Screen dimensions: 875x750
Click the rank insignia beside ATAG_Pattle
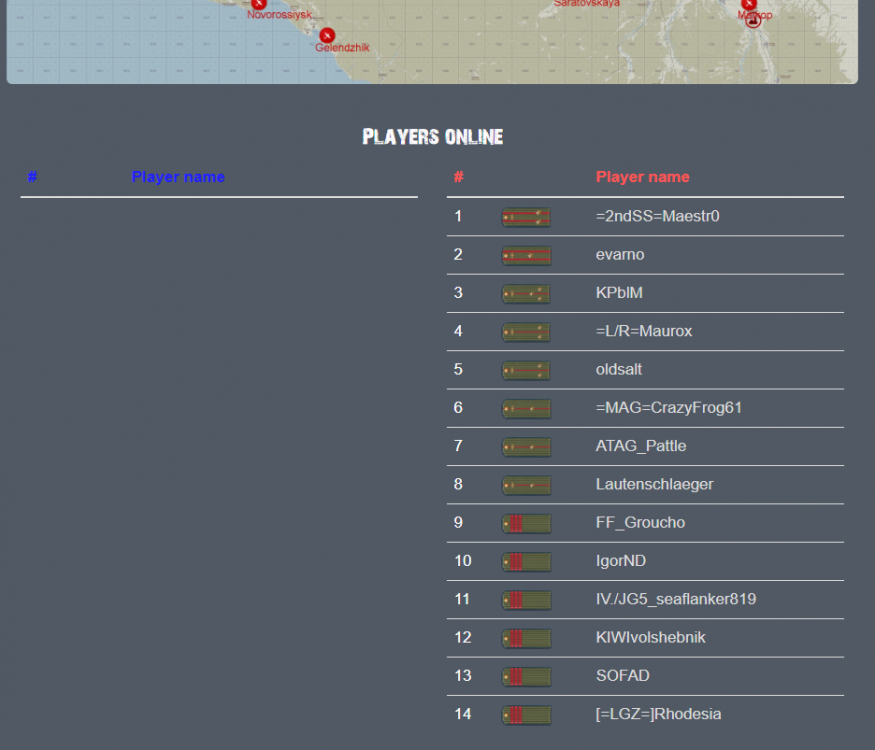(526, 447)
